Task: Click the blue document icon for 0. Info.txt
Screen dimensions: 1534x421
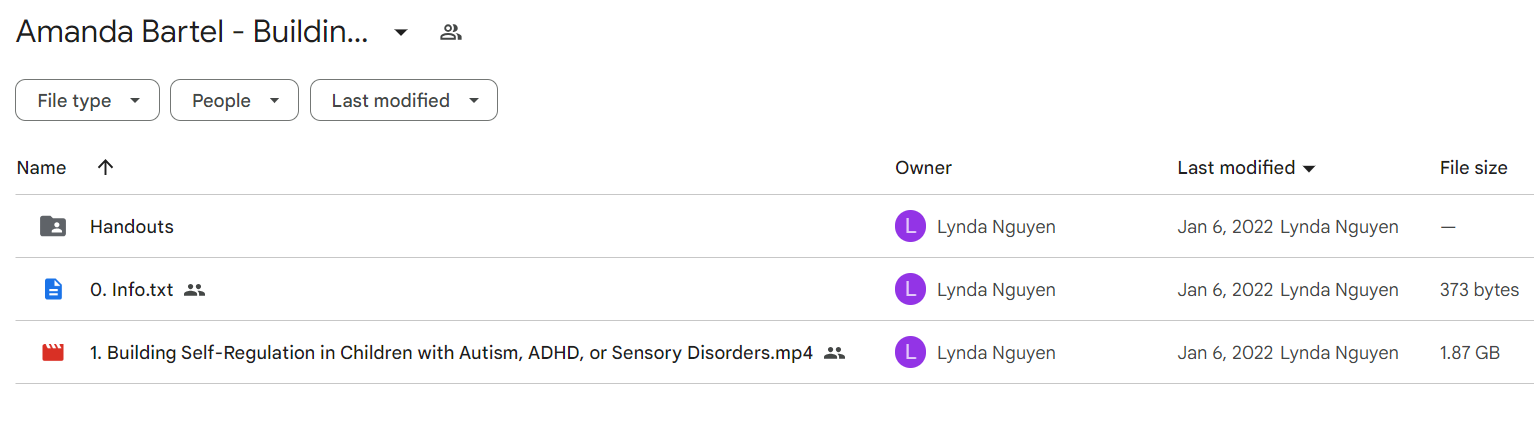Action: [x=53, y=290]
